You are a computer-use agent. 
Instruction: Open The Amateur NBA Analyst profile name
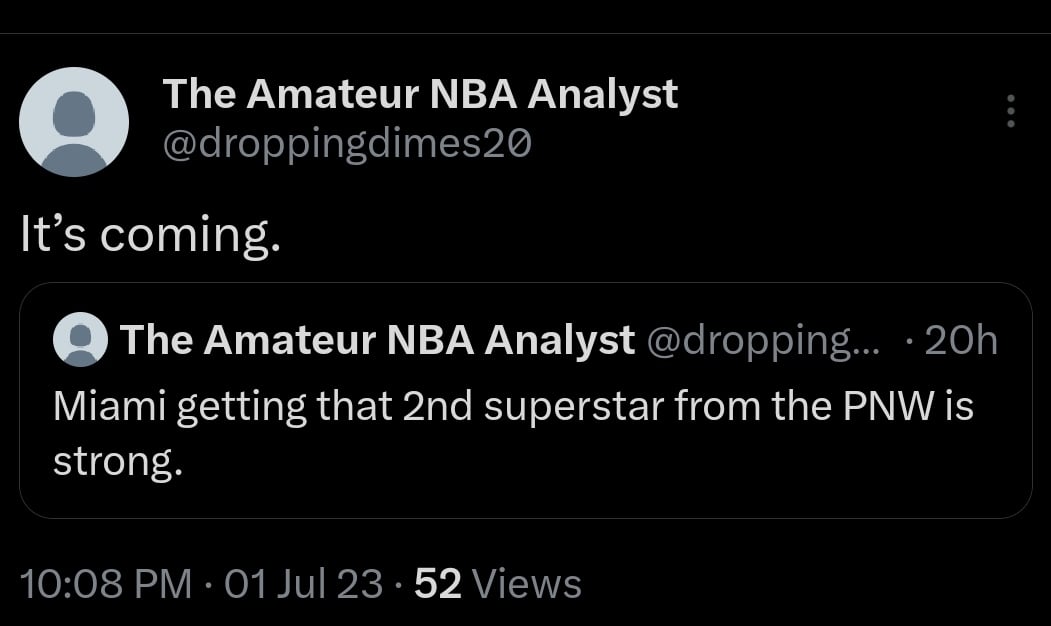[x=420, y=94]
